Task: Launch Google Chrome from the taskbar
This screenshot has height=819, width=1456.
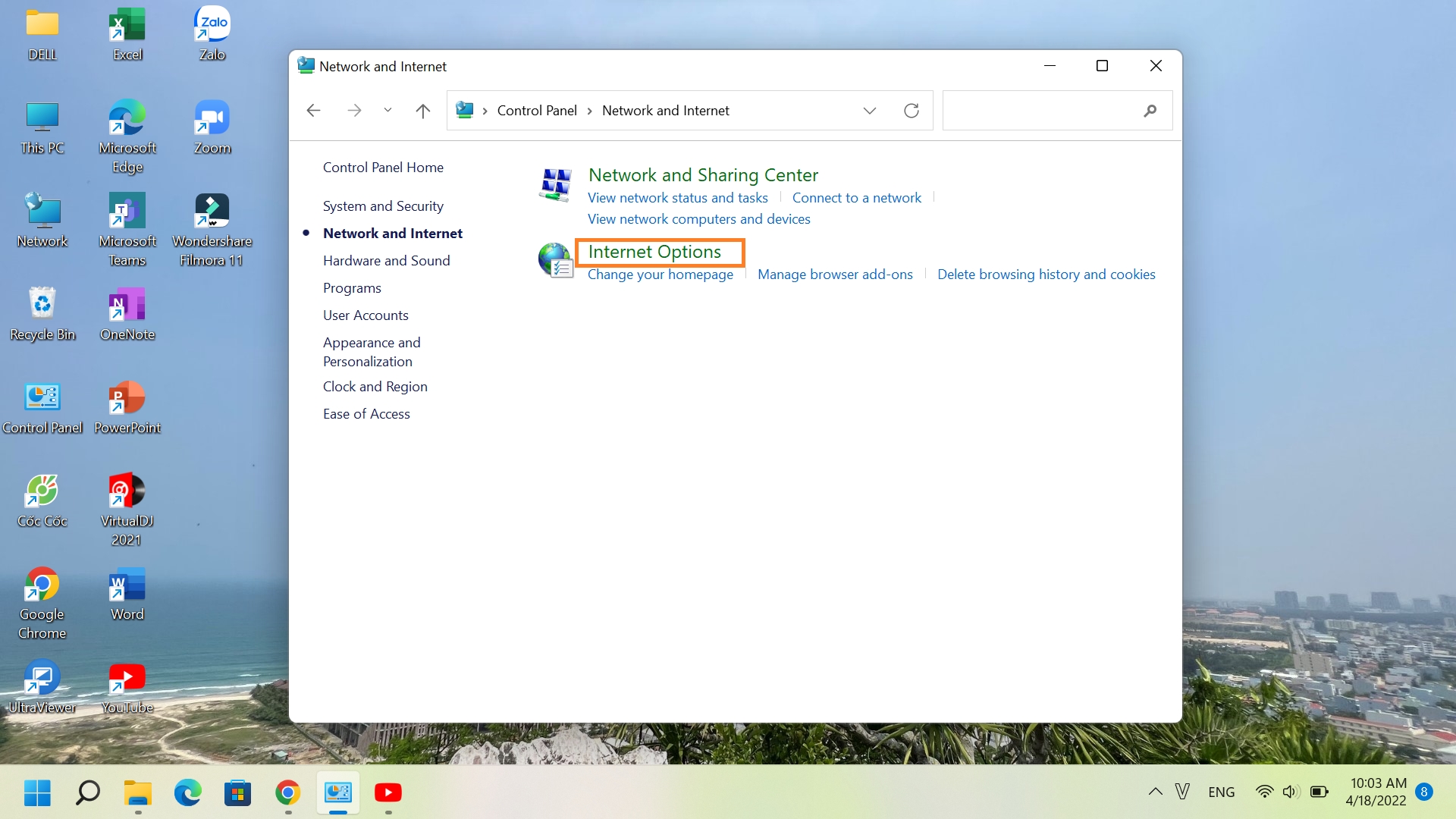Action: point(287,792)
